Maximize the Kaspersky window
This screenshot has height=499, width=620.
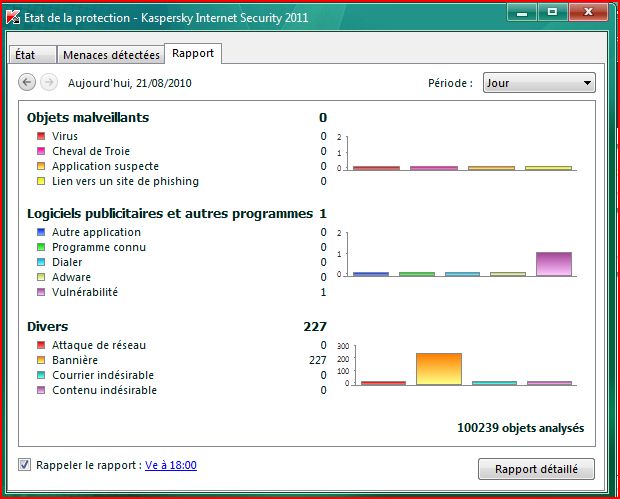[x=552, y=13]
